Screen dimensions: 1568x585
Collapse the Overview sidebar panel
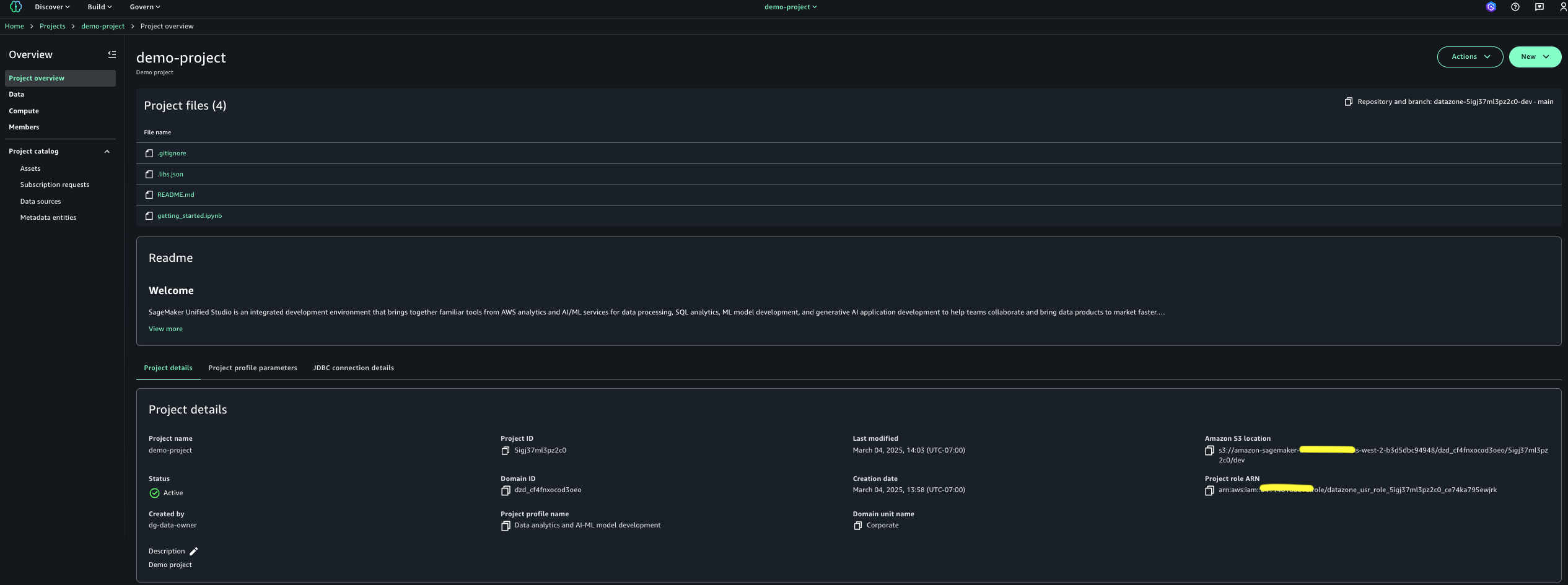112,54
